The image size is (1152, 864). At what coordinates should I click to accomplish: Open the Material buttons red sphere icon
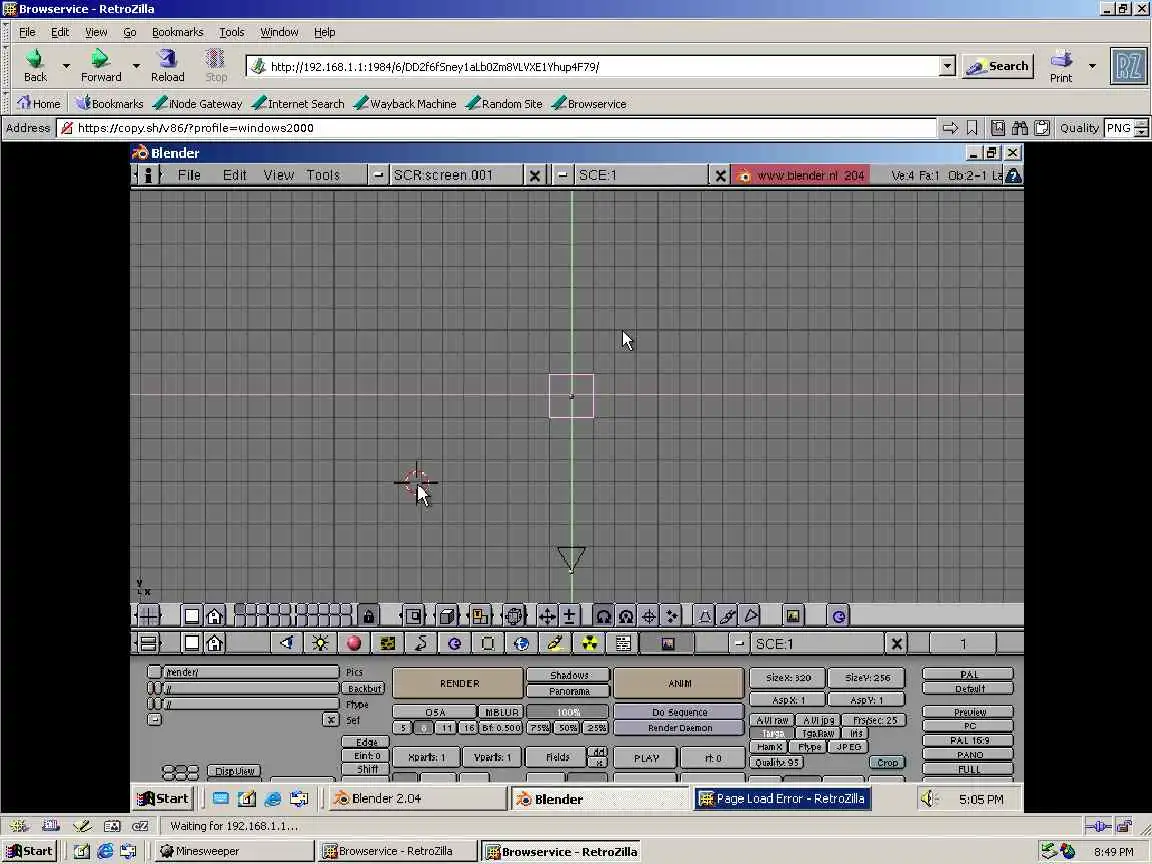point(353,644)
